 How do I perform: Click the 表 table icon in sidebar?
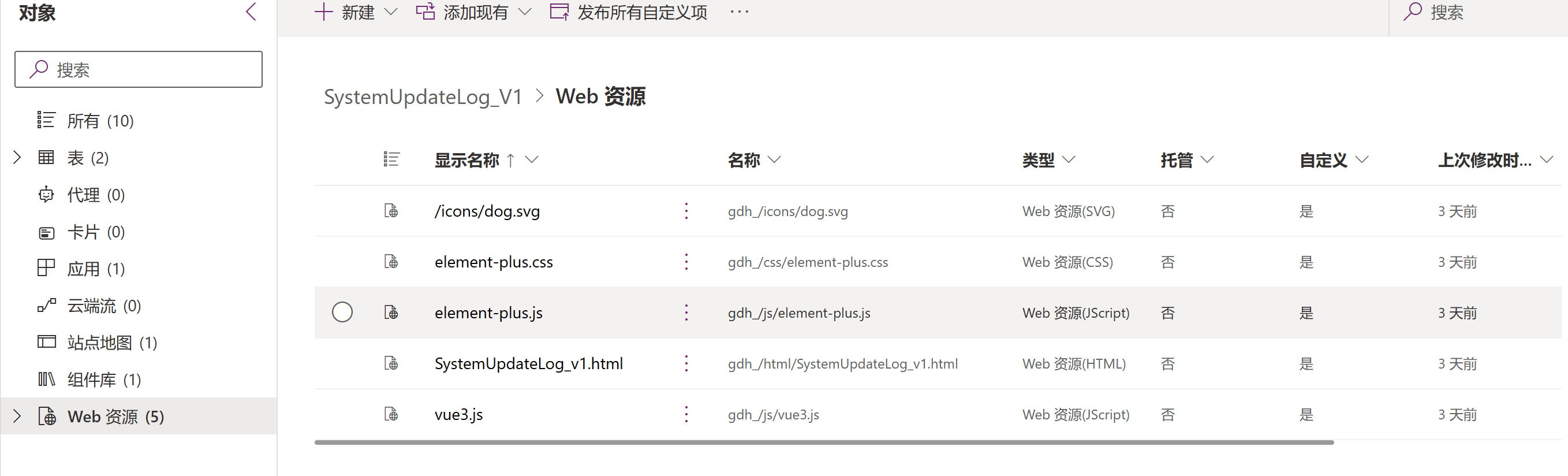click(x=46, y=157)
